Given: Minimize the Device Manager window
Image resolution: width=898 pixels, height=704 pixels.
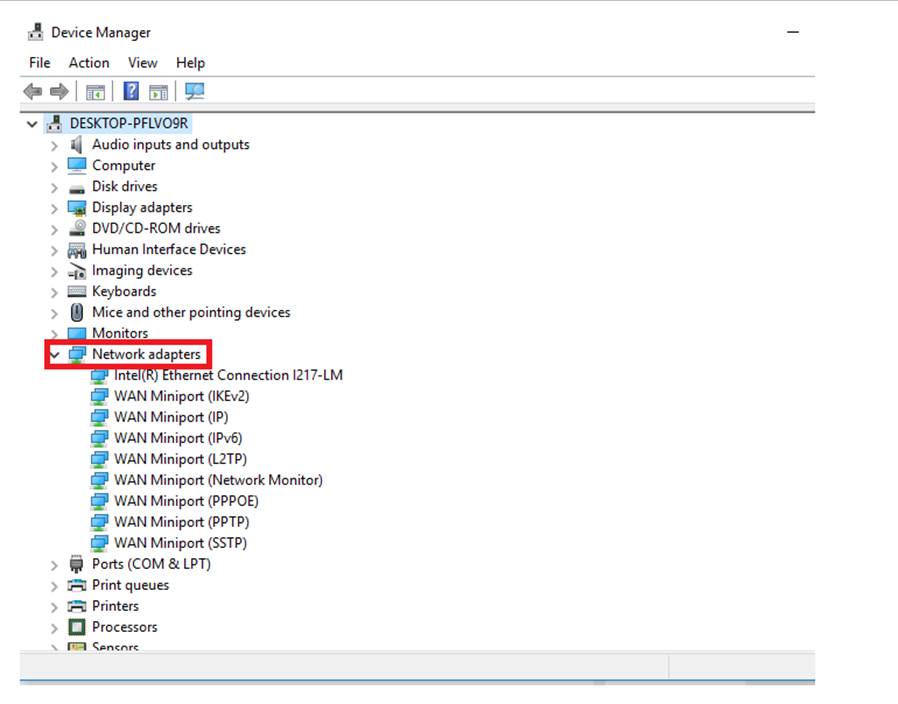Looking at the screenshot, I should [x=793, y=32].
